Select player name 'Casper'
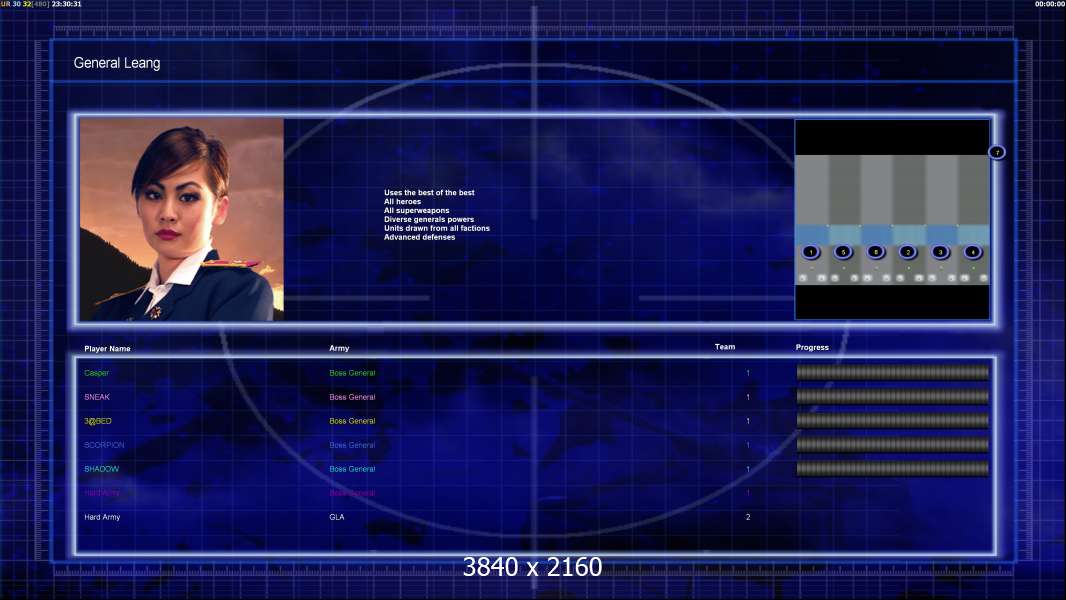 tap(97, 373)
